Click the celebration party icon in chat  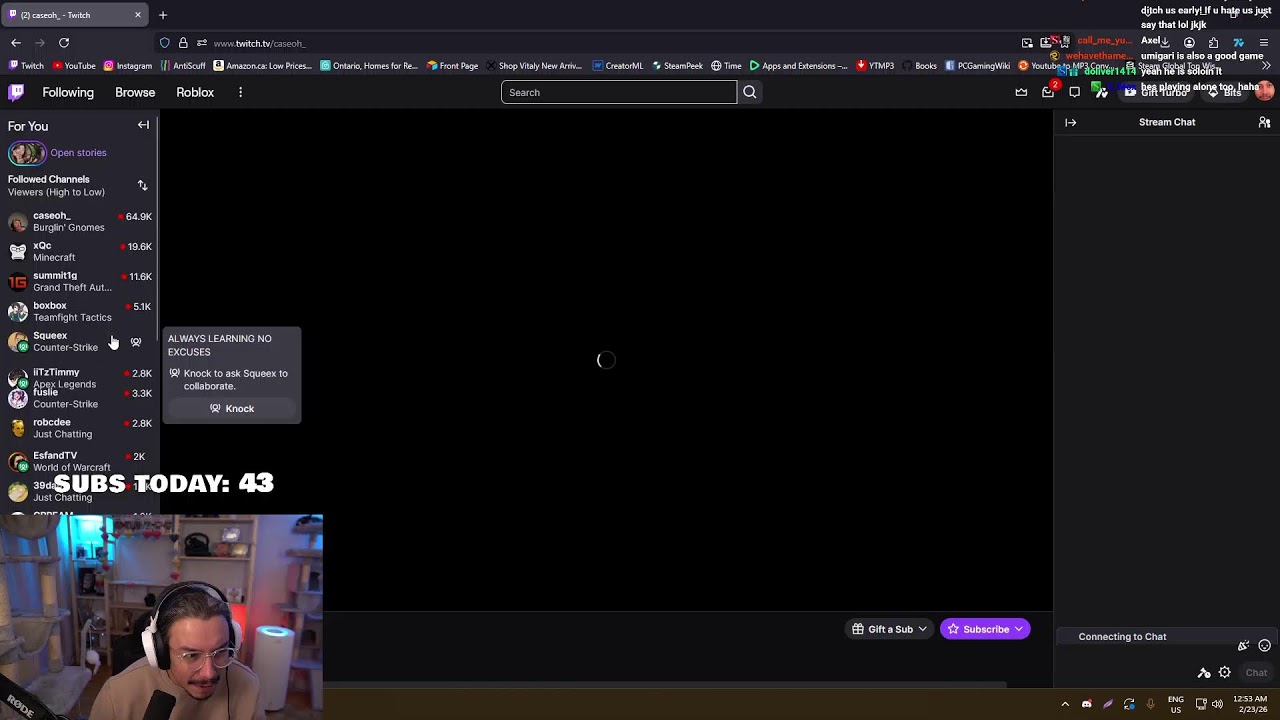pos(1243,646)
